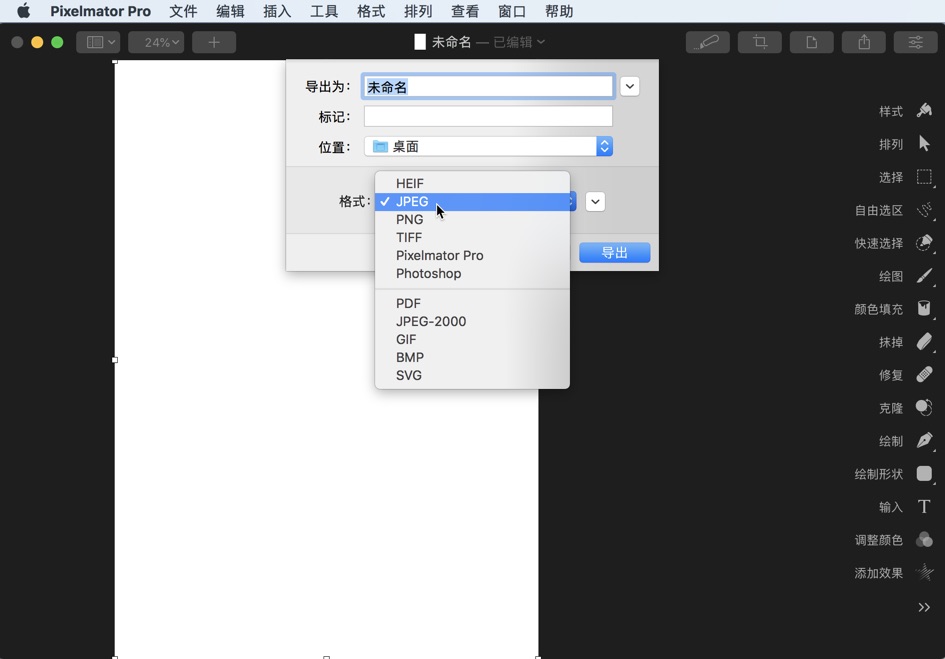Open the Apple menu
945x659 pixels.
click(24, 11)
